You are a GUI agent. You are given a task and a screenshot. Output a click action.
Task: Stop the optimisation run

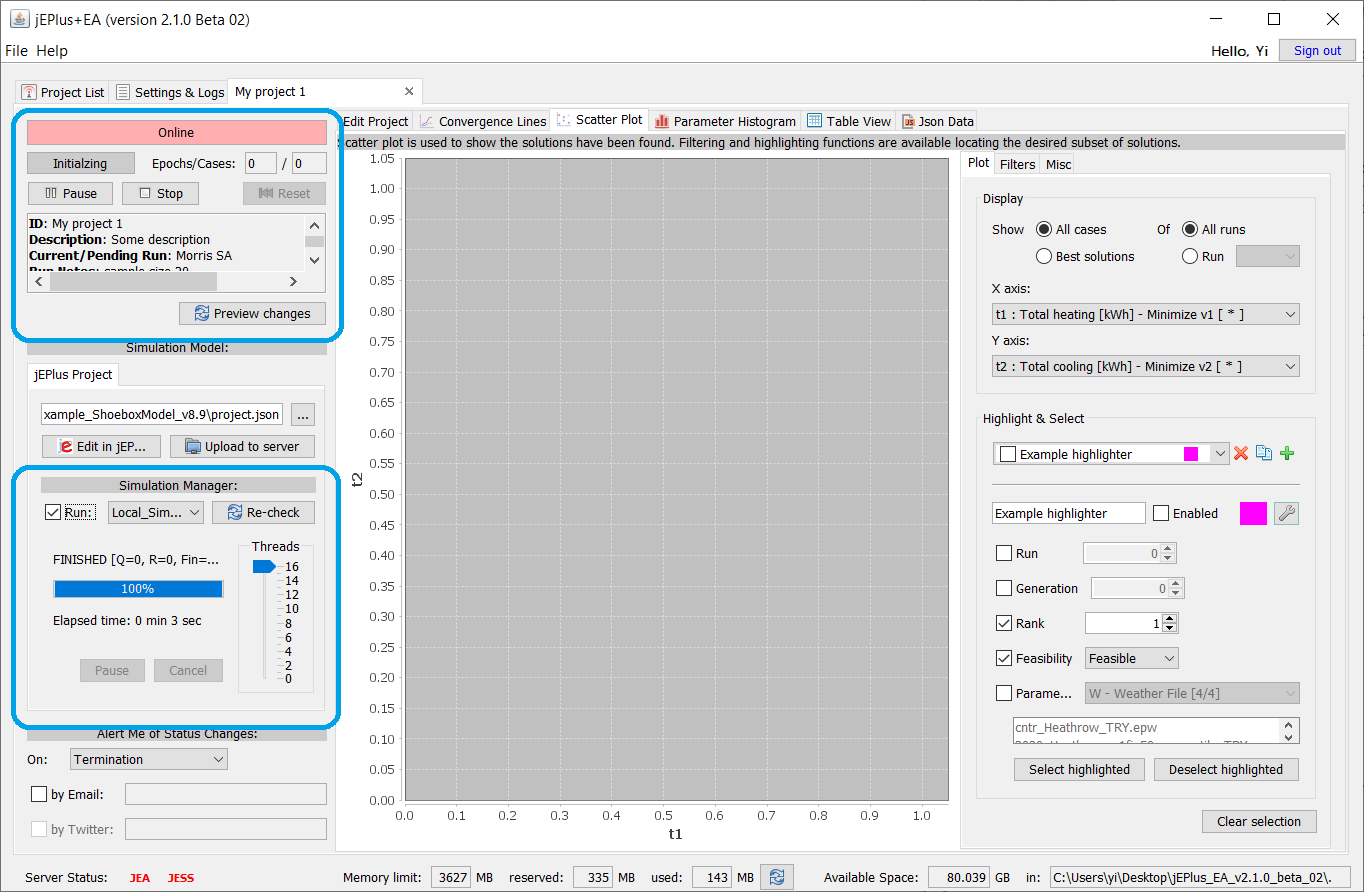point(160,193)
